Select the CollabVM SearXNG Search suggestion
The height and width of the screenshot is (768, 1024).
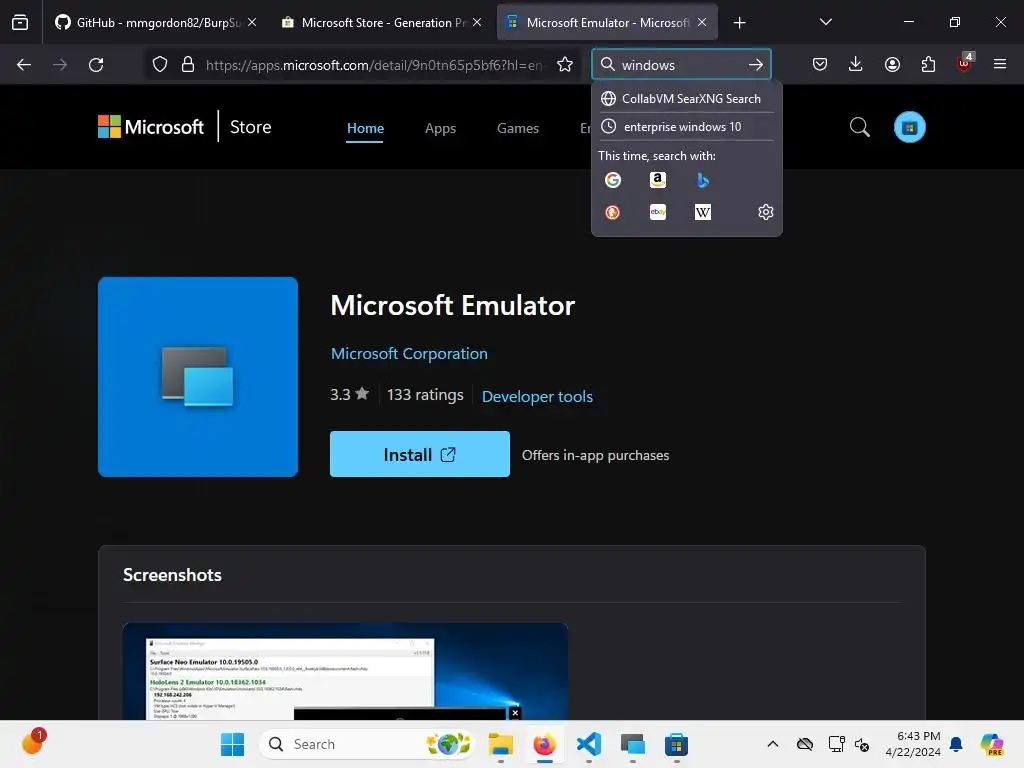(x=686, y=99)
